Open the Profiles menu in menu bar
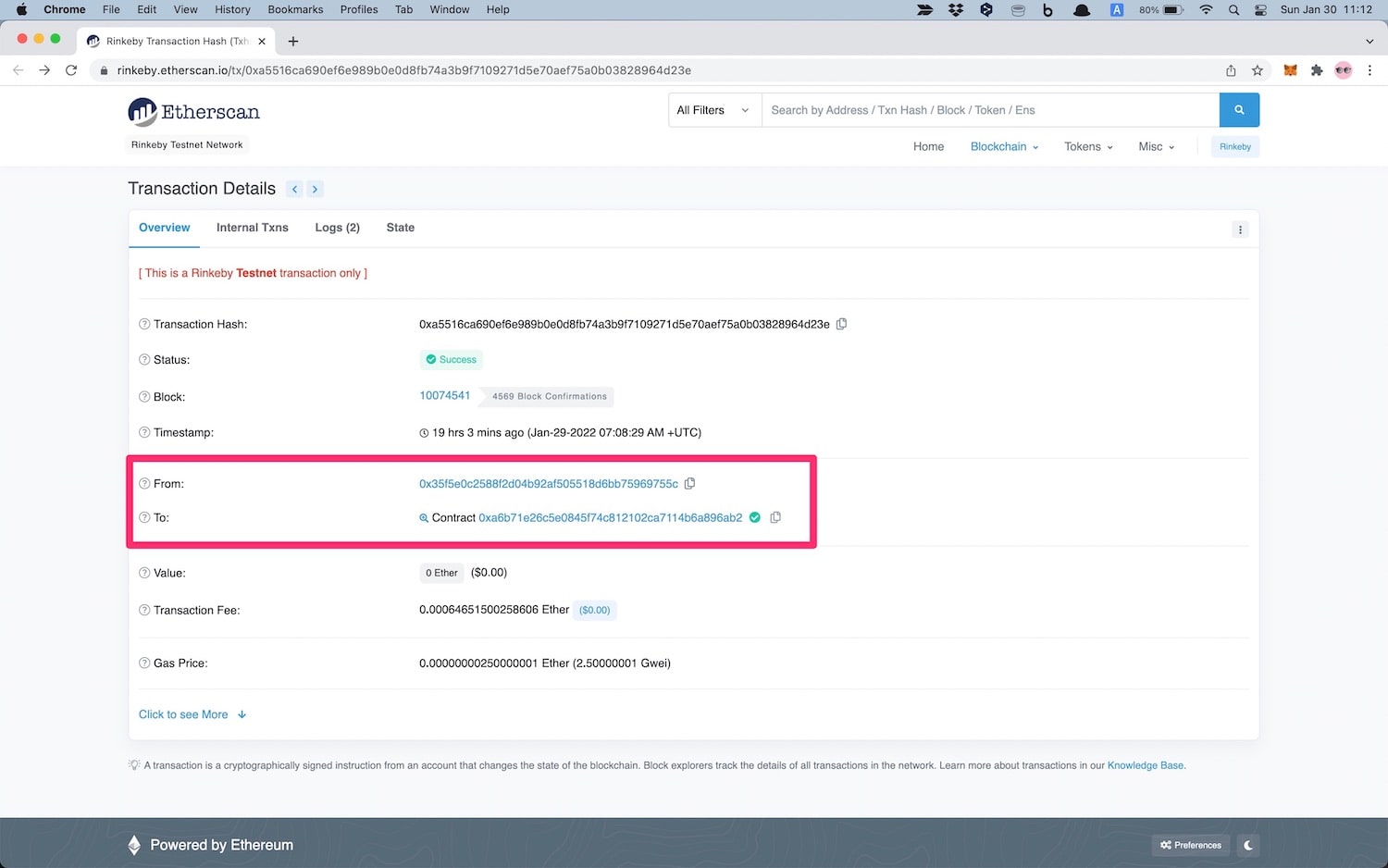Viewport: 1388px width, 868px height. (x=359, y=9)
